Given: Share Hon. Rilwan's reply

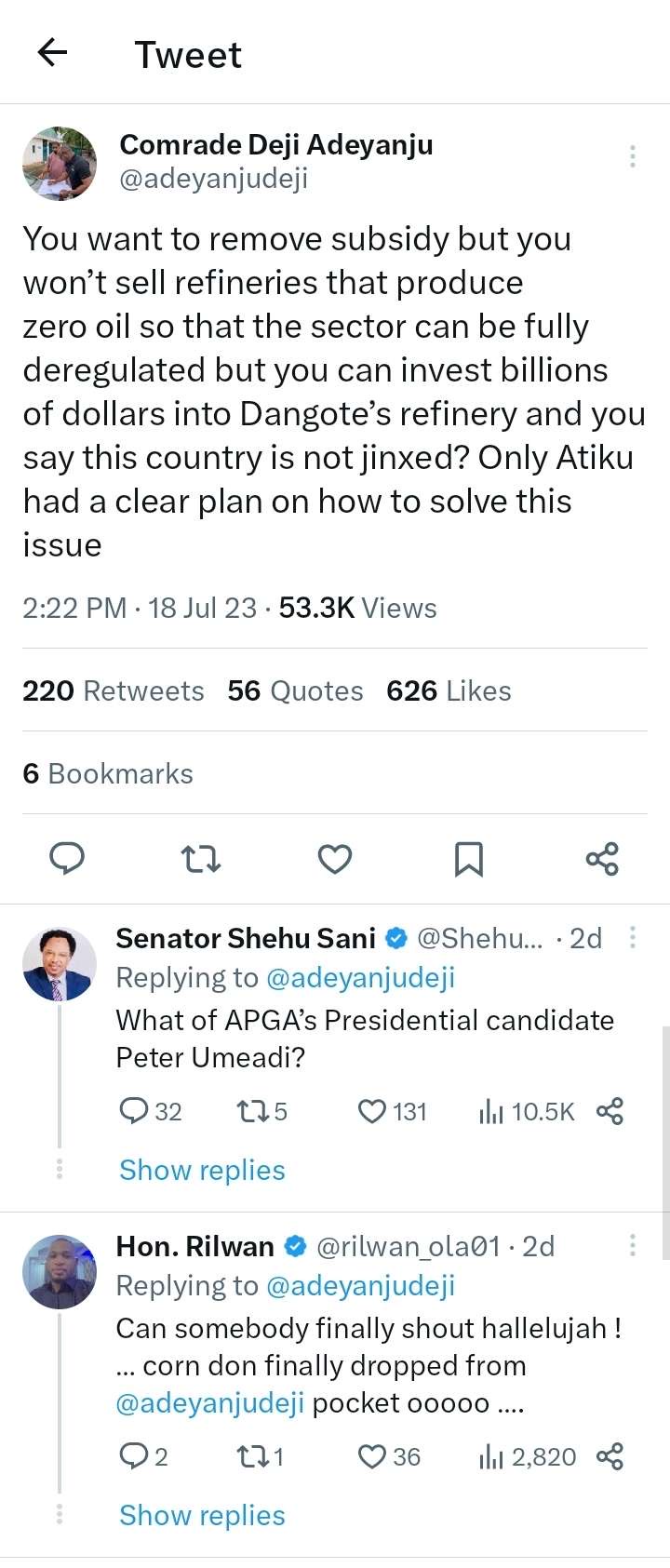Looking at the screenshot, I should (x=610, y=1456).
